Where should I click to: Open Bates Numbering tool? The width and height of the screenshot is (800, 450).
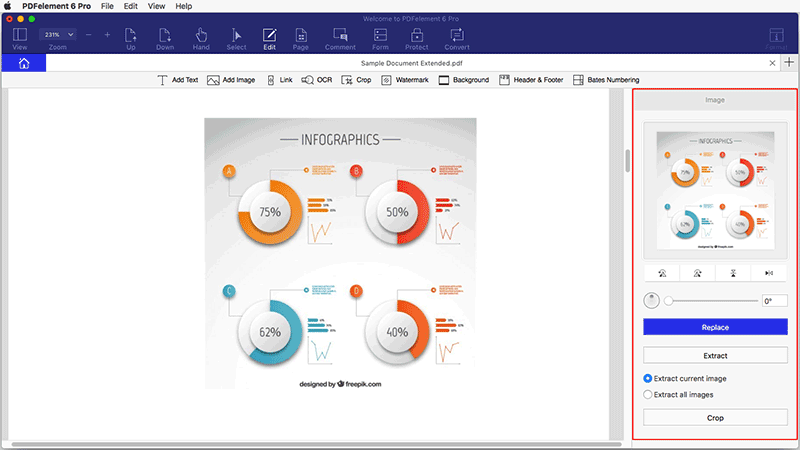[x=606, y=80]
